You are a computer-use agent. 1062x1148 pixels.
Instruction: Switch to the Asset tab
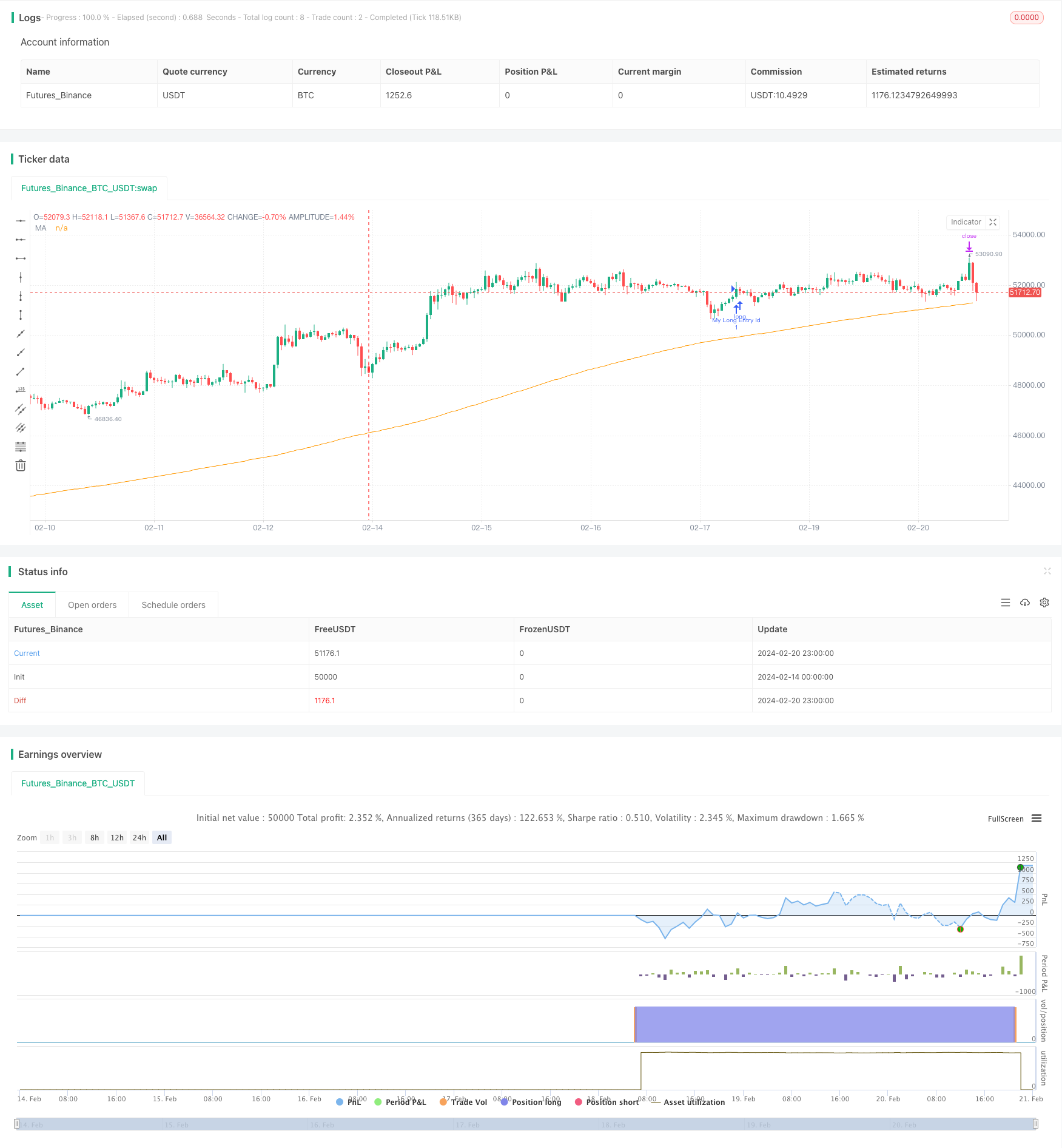pyautogui.click(x=32, y=605)
